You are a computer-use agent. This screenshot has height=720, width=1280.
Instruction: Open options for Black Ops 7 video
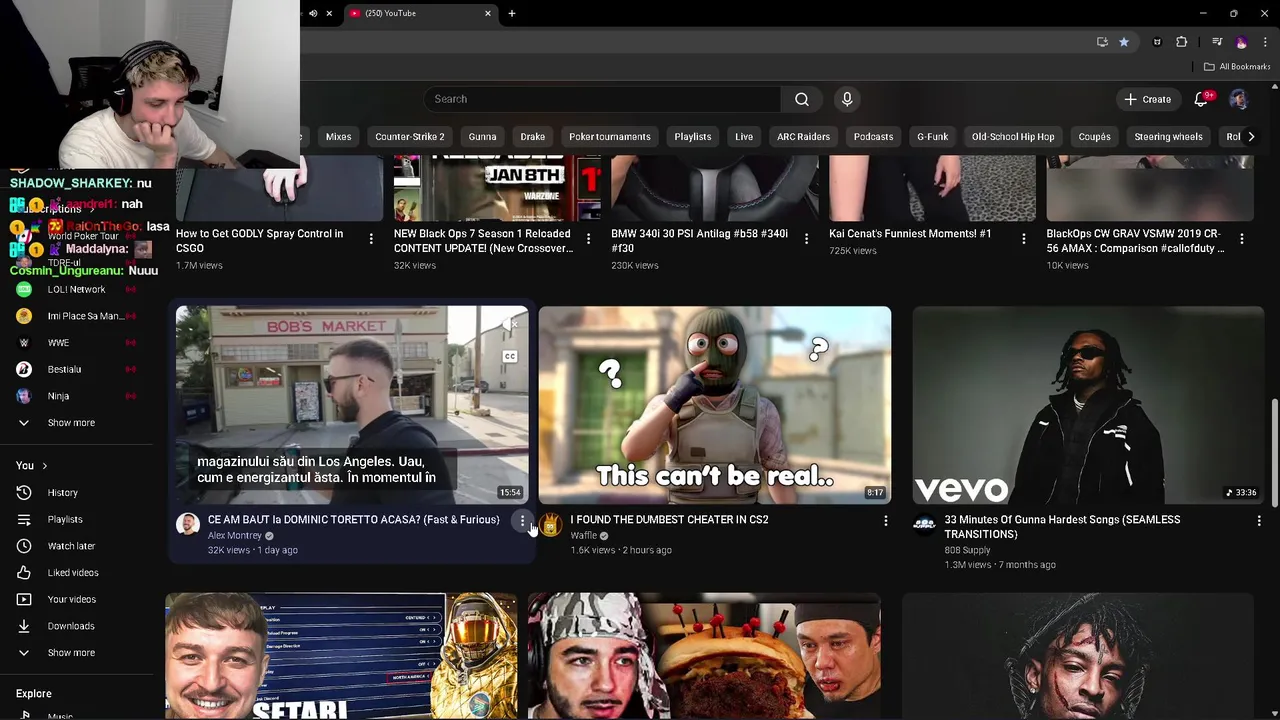(588, 239)
